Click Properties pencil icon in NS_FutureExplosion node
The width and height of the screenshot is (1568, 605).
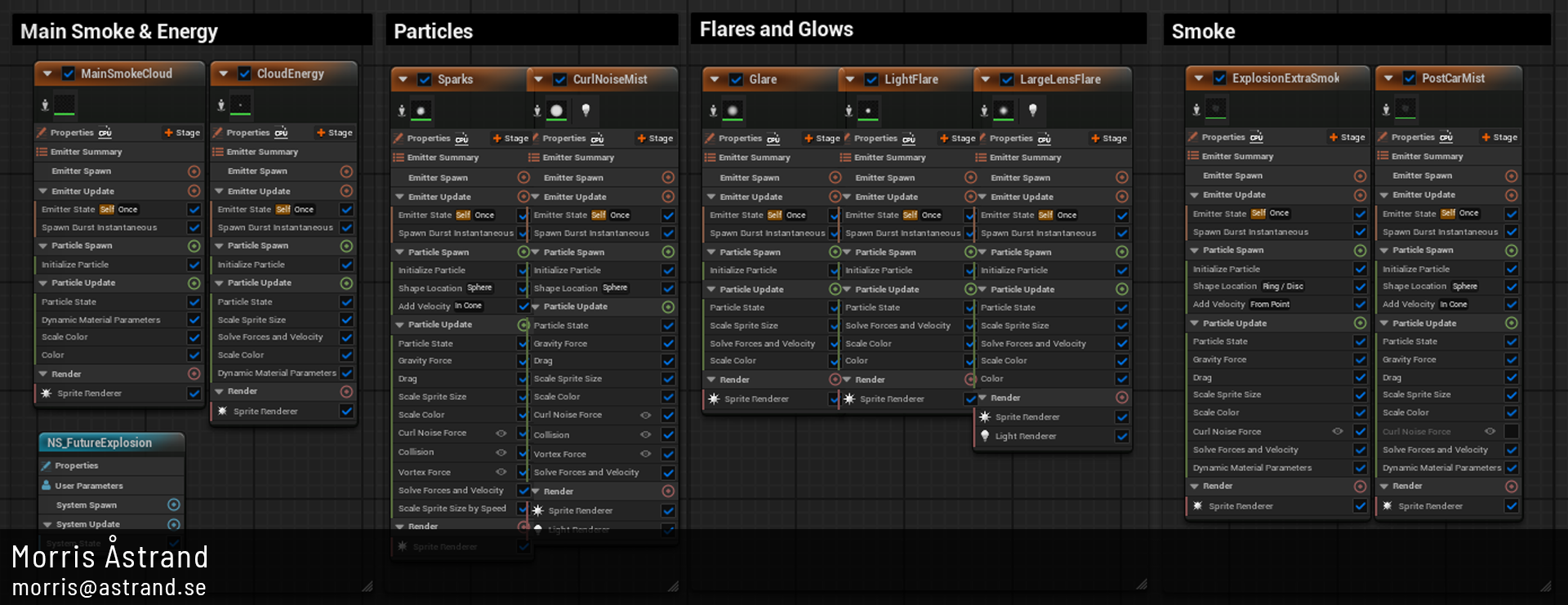pyautogui.click(x=47, y=465)
